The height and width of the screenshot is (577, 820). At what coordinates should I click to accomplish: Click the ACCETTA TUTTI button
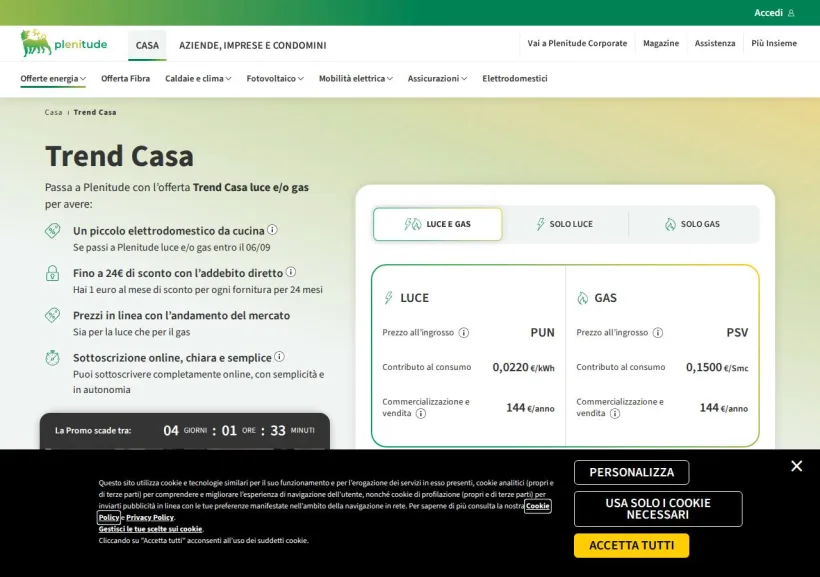pos(631,546)
